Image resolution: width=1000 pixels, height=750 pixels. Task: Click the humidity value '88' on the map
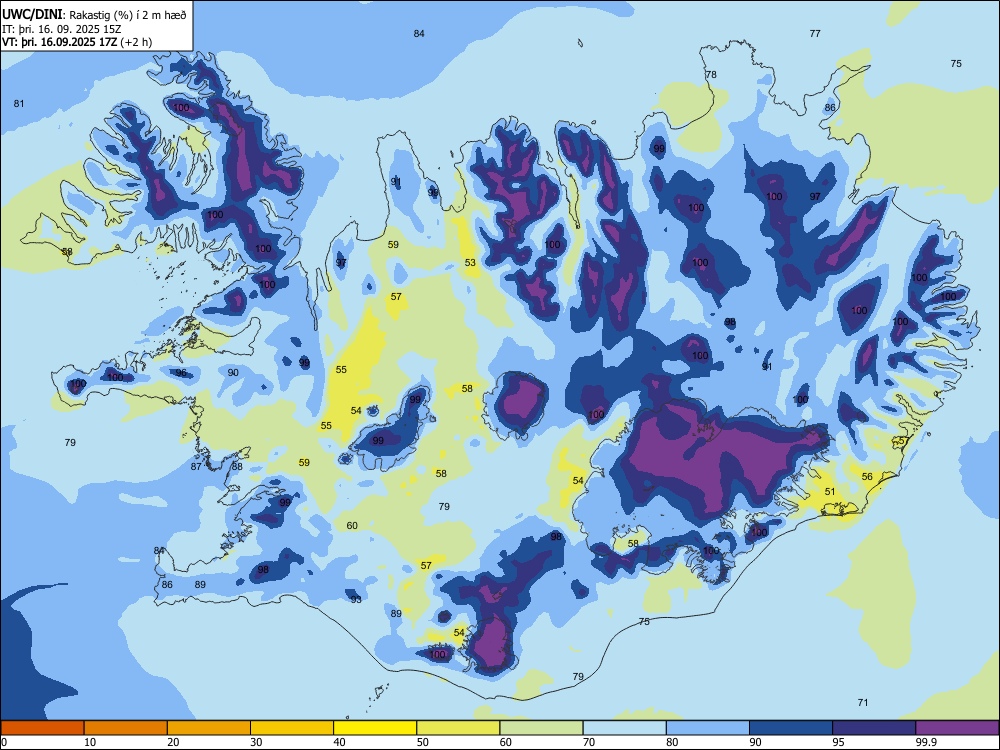[237, 467]
